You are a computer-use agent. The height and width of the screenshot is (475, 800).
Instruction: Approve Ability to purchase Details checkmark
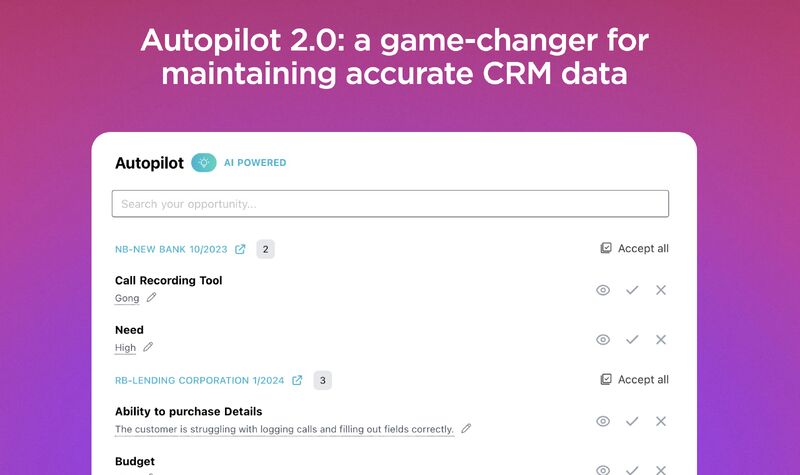[x=632, y=421]
